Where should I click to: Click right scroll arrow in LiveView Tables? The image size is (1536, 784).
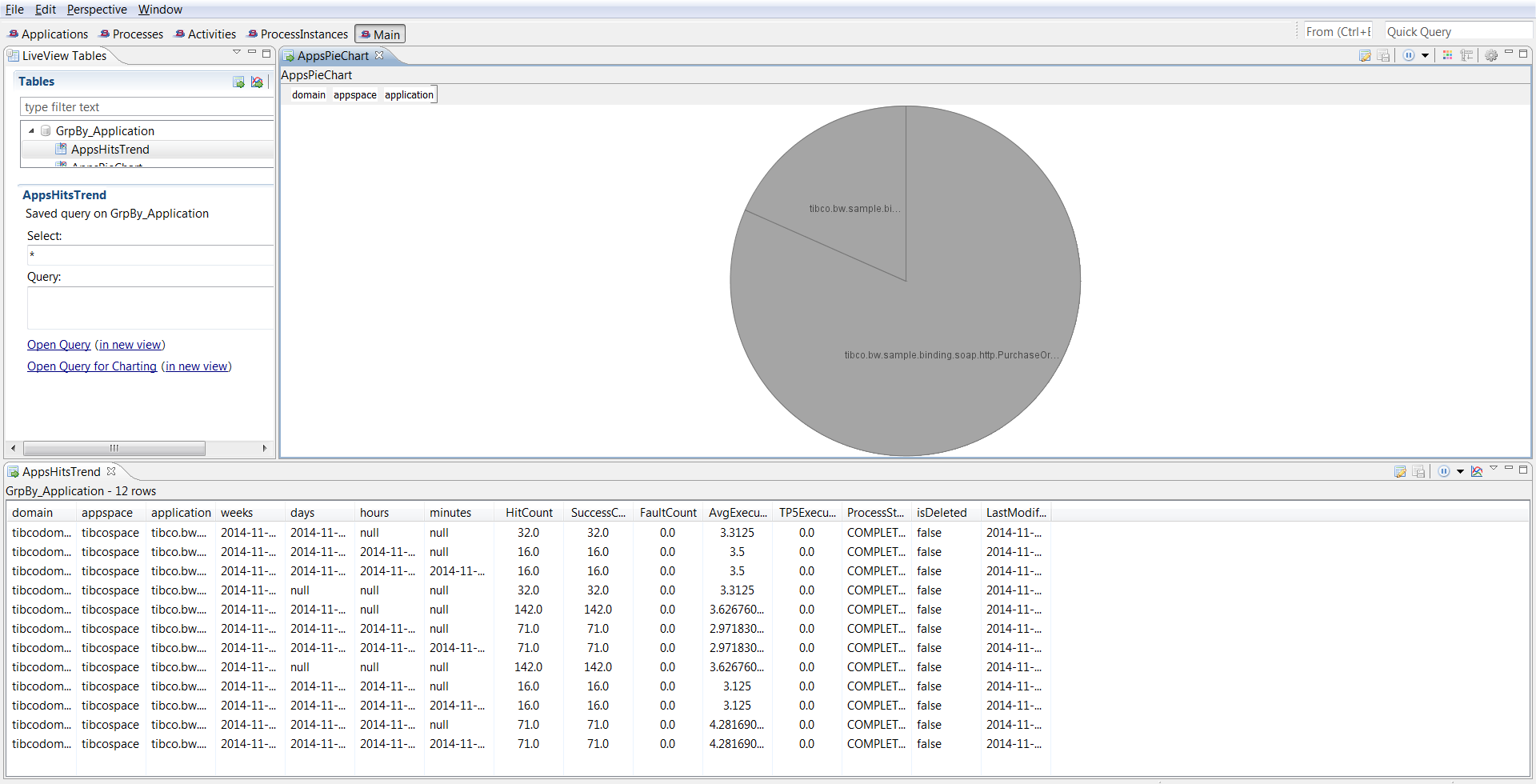265,448
